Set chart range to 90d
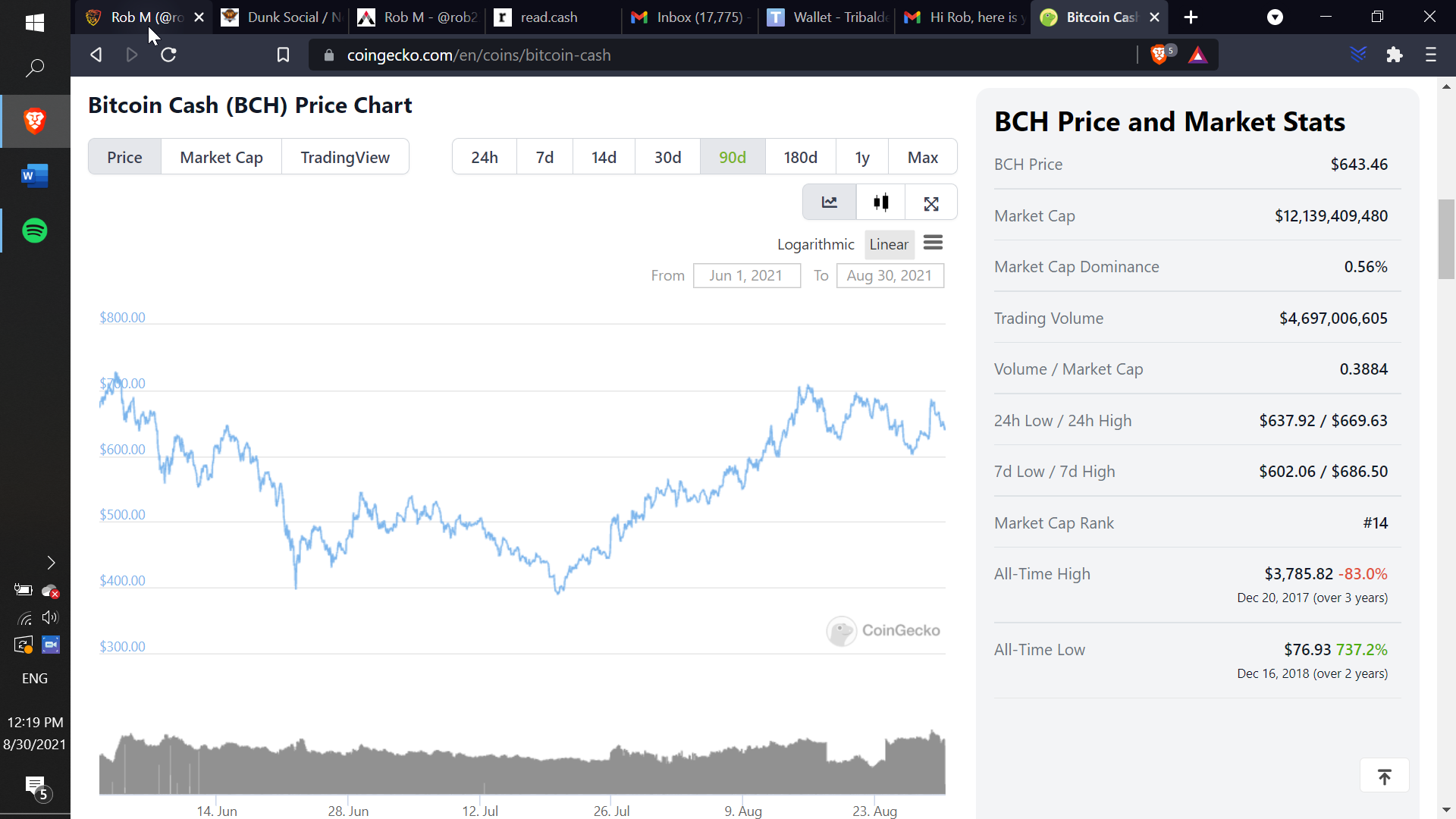Viewport: 1456px width, 819px height. pyautogui.click(x=733, y=157)
